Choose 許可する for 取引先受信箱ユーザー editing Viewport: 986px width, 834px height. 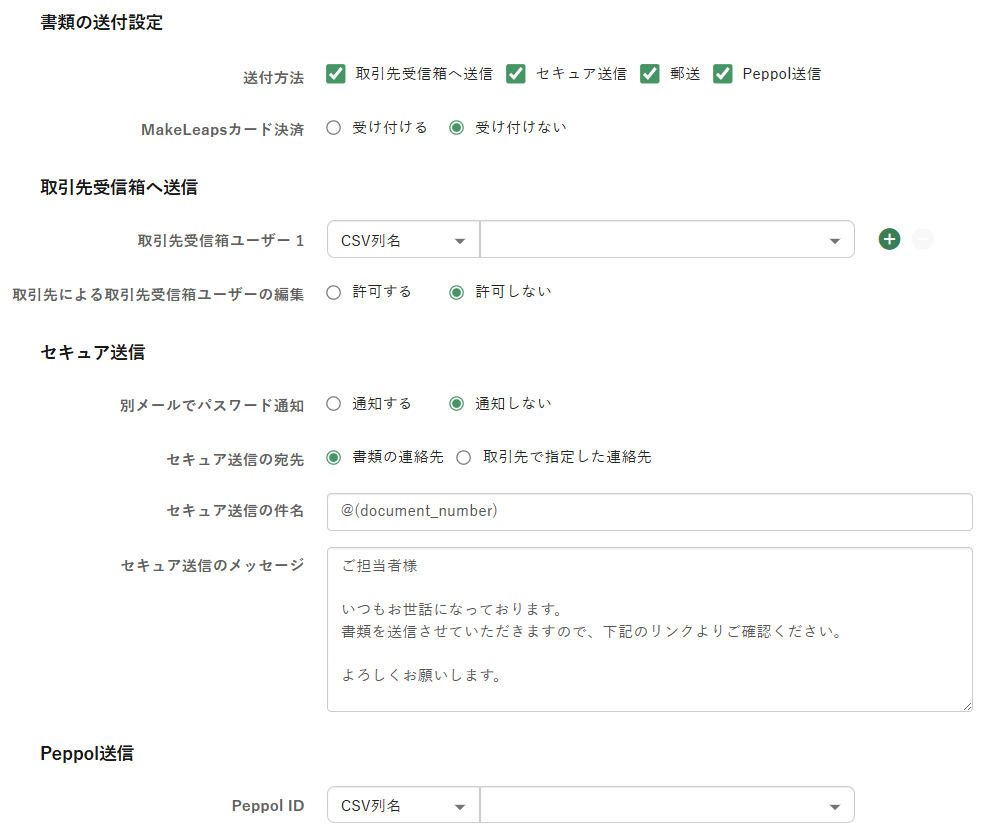pyautogui.click(x=334, y=292)
